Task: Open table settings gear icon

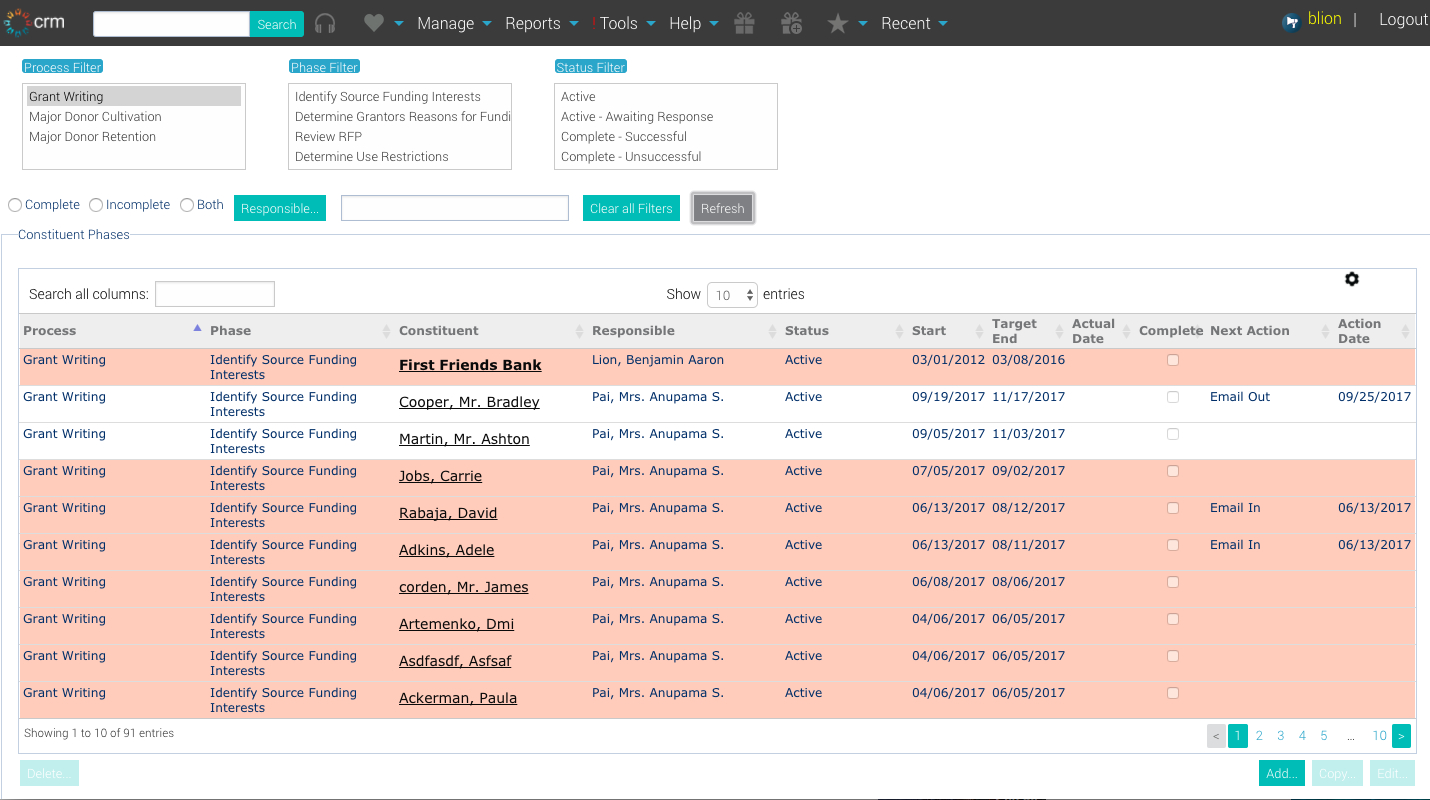Action: [1352, 279]
